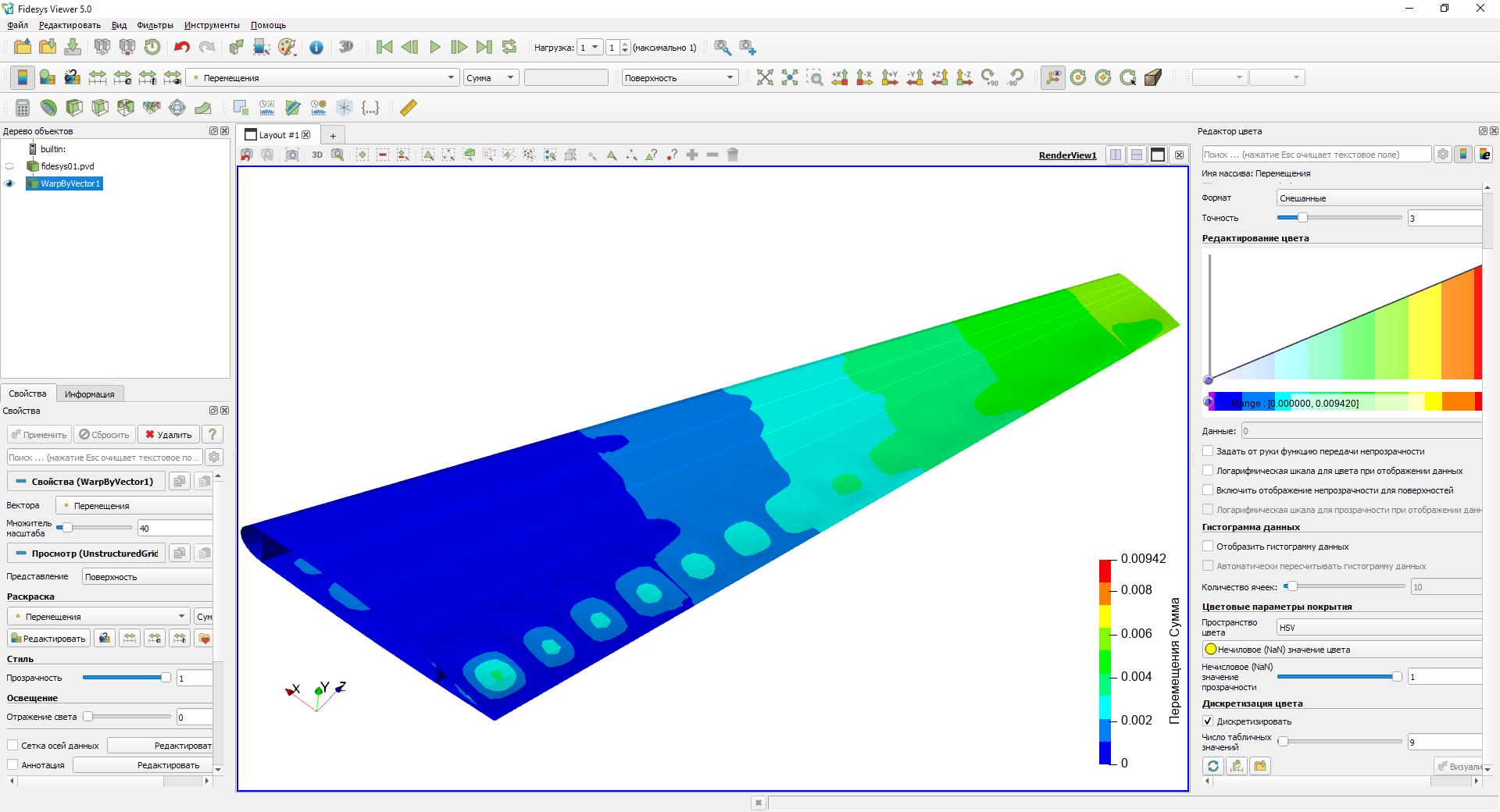
Task: Rotate view 90 degrees clockwise
Action: pyautogui.click(x=990, y=77)
